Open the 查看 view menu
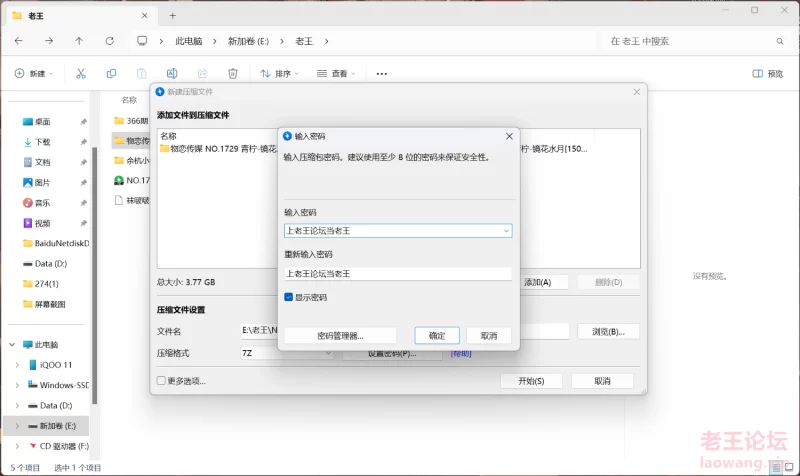The image size is (800, 476). [338, 73]
